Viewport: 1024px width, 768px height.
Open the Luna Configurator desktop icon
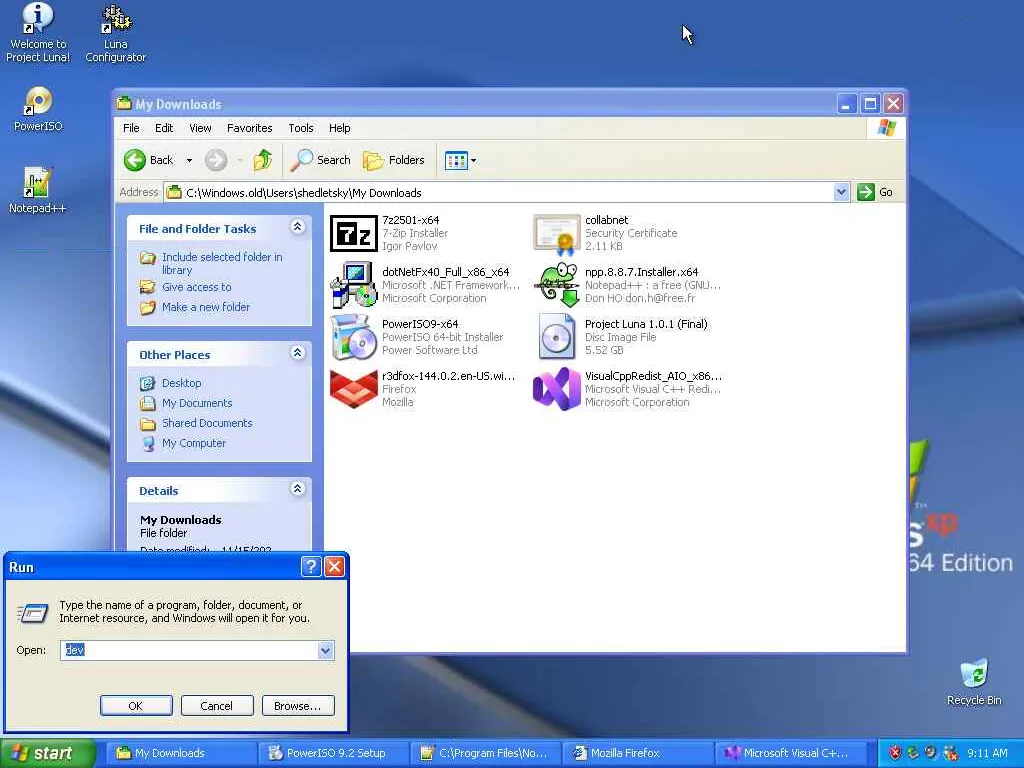coord(116,33)
